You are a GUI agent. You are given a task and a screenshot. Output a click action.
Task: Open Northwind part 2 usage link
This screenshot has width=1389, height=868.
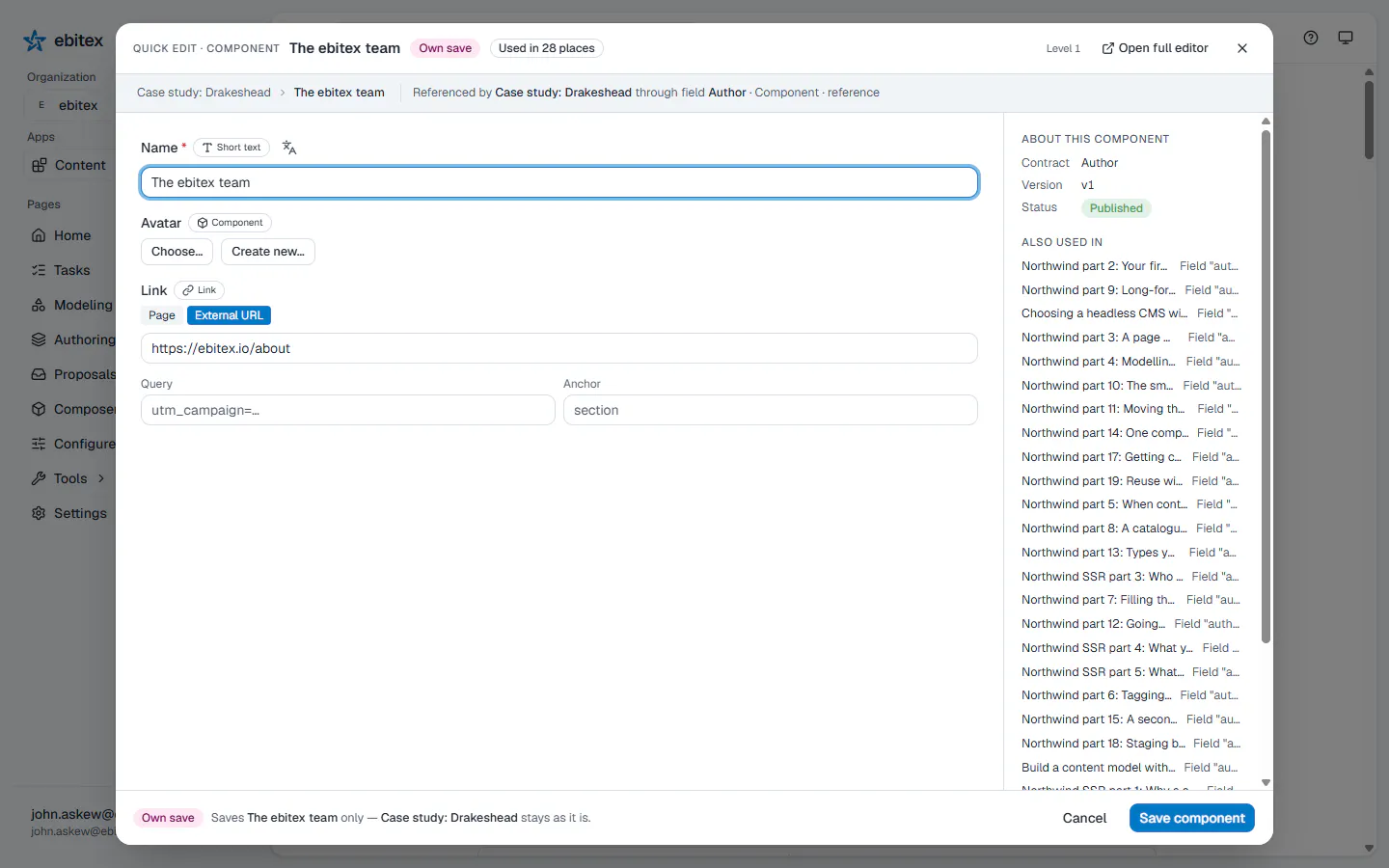click(1094, 266)
